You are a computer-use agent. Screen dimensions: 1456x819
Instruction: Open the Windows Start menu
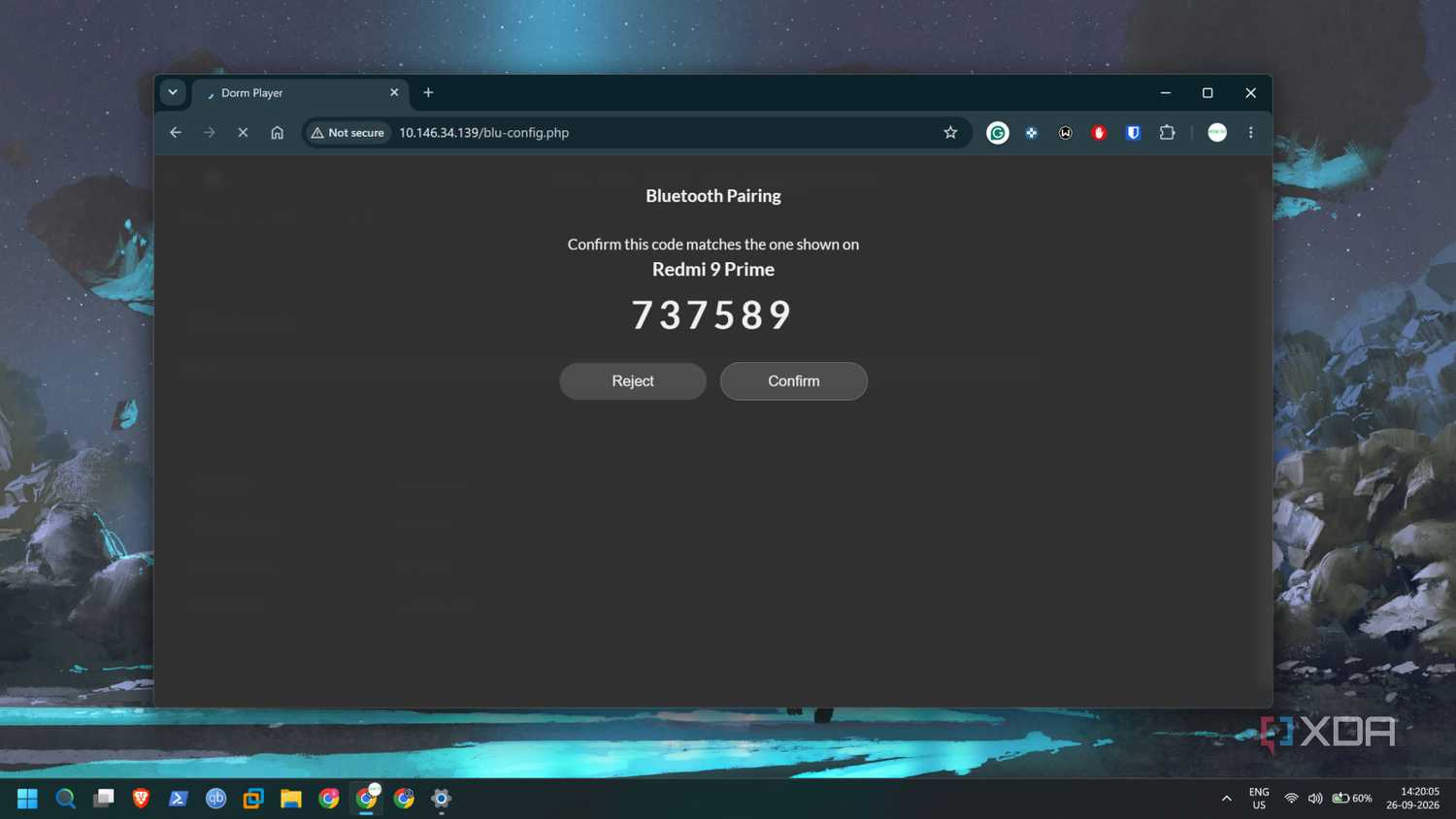coord(27,799)
